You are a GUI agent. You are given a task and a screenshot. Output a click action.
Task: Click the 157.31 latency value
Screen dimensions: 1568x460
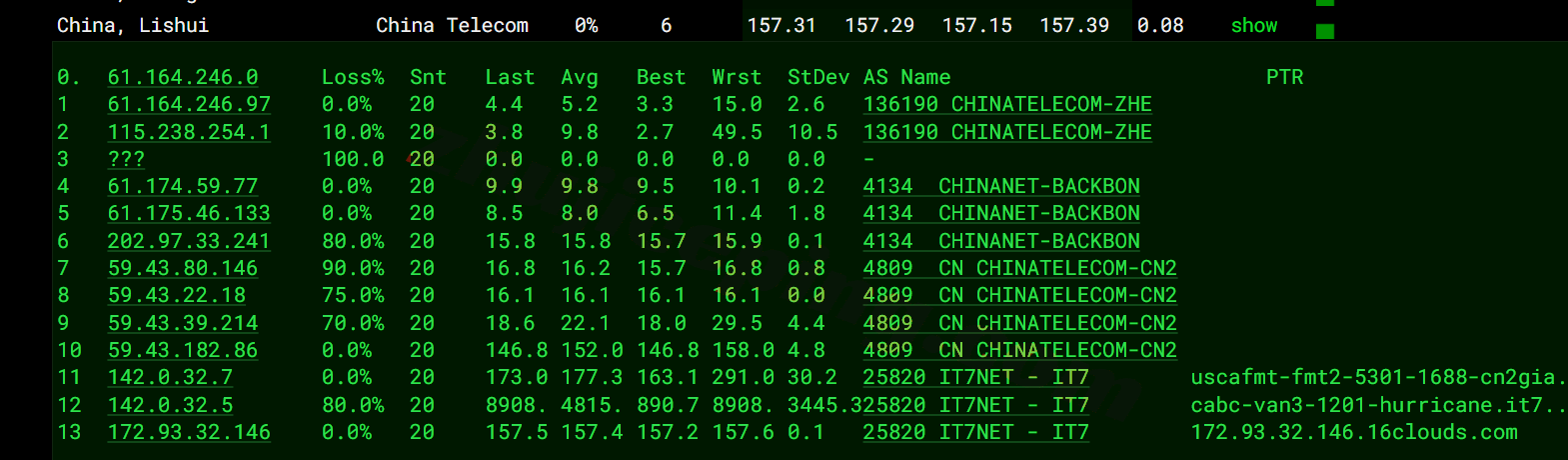click(x=782, y=25)
